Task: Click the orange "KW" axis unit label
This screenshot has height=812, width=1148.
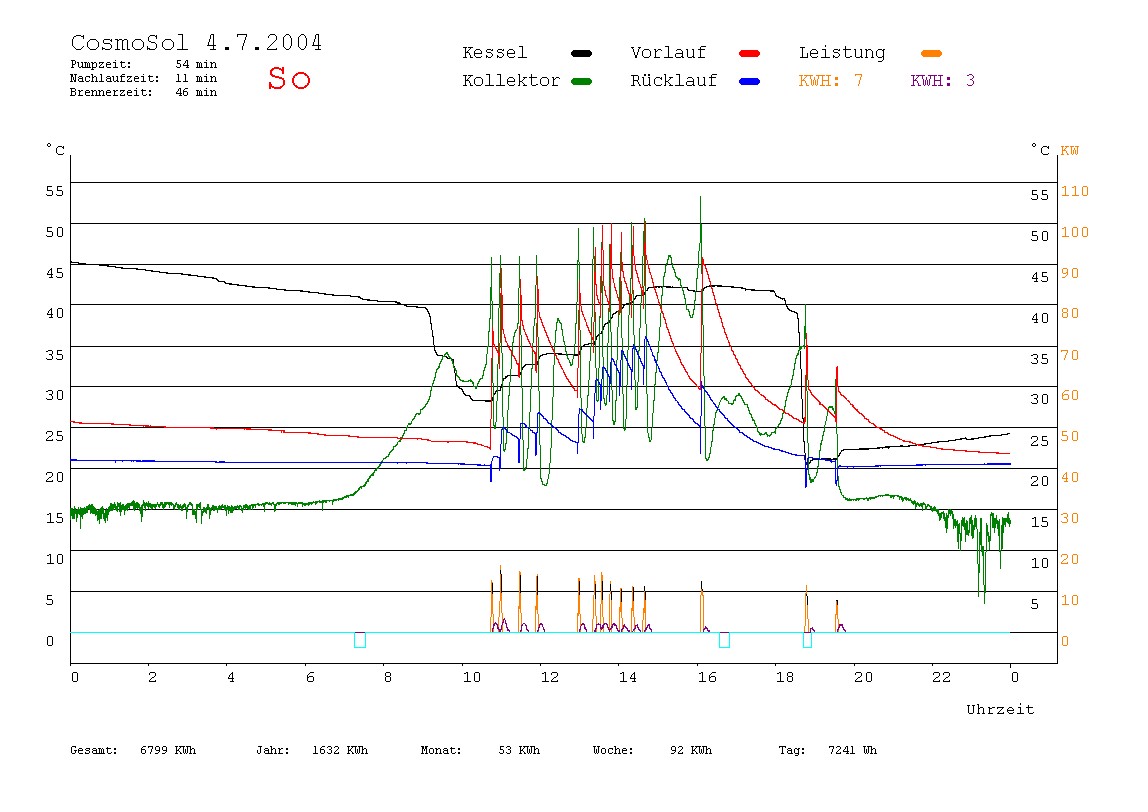Action: pyautogui.click(x=1070, y=151)
